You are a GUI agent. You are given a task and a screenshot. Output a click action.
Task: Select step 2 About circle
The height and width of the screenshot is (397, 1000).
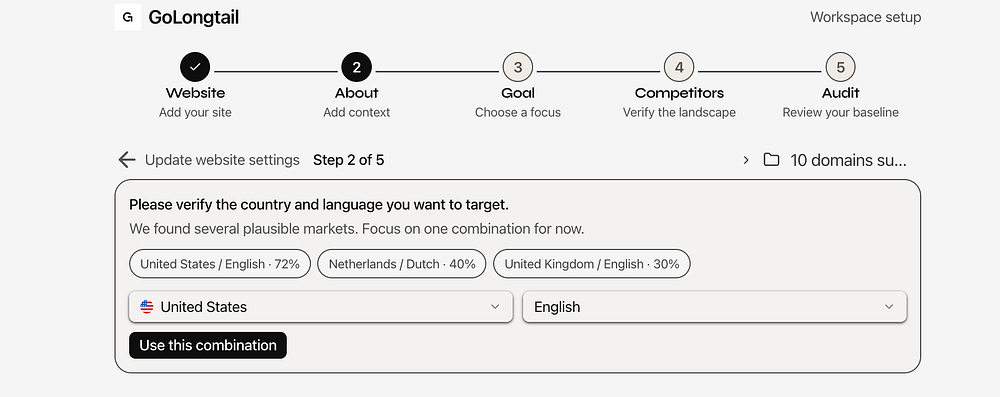click(x=357, y=67)
